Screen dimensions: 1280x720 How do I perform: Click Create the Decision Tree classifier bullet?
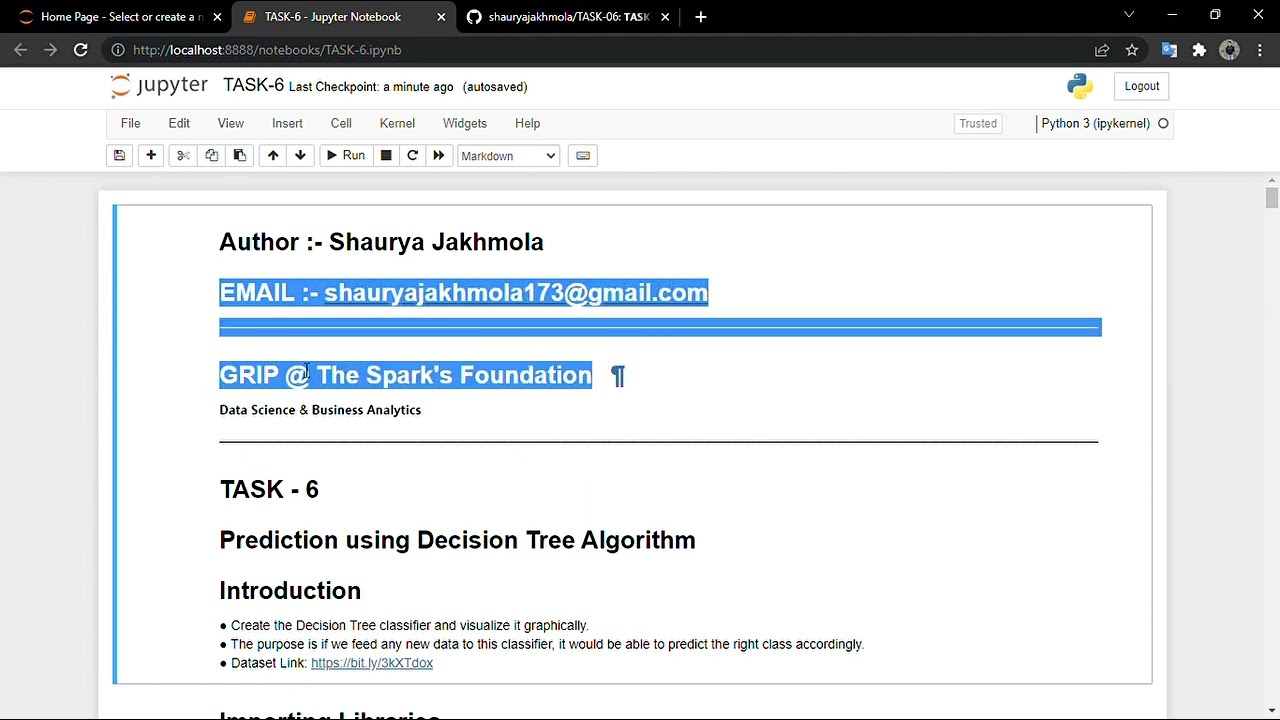(x=404, y=626)
